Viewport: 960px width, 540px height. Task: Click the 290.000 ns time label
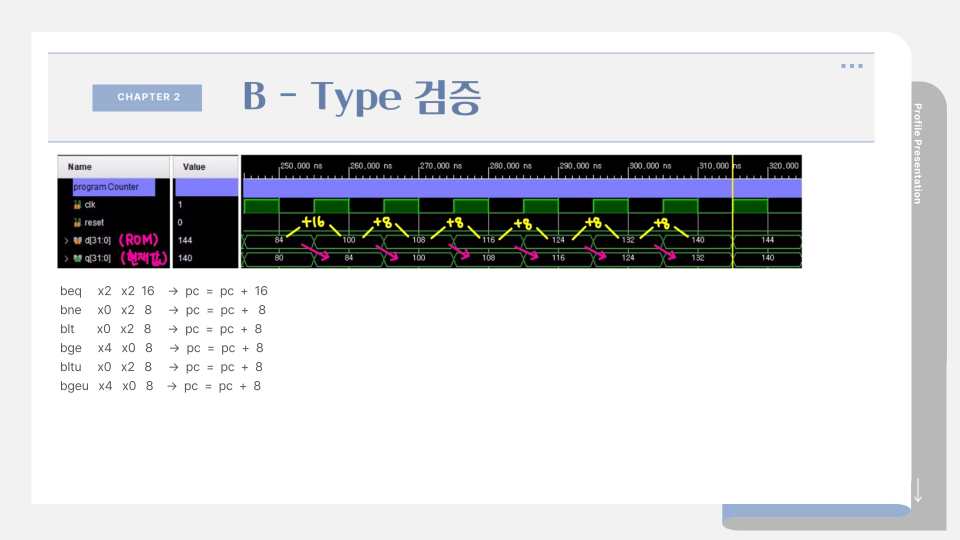click(x=580, y=166)
